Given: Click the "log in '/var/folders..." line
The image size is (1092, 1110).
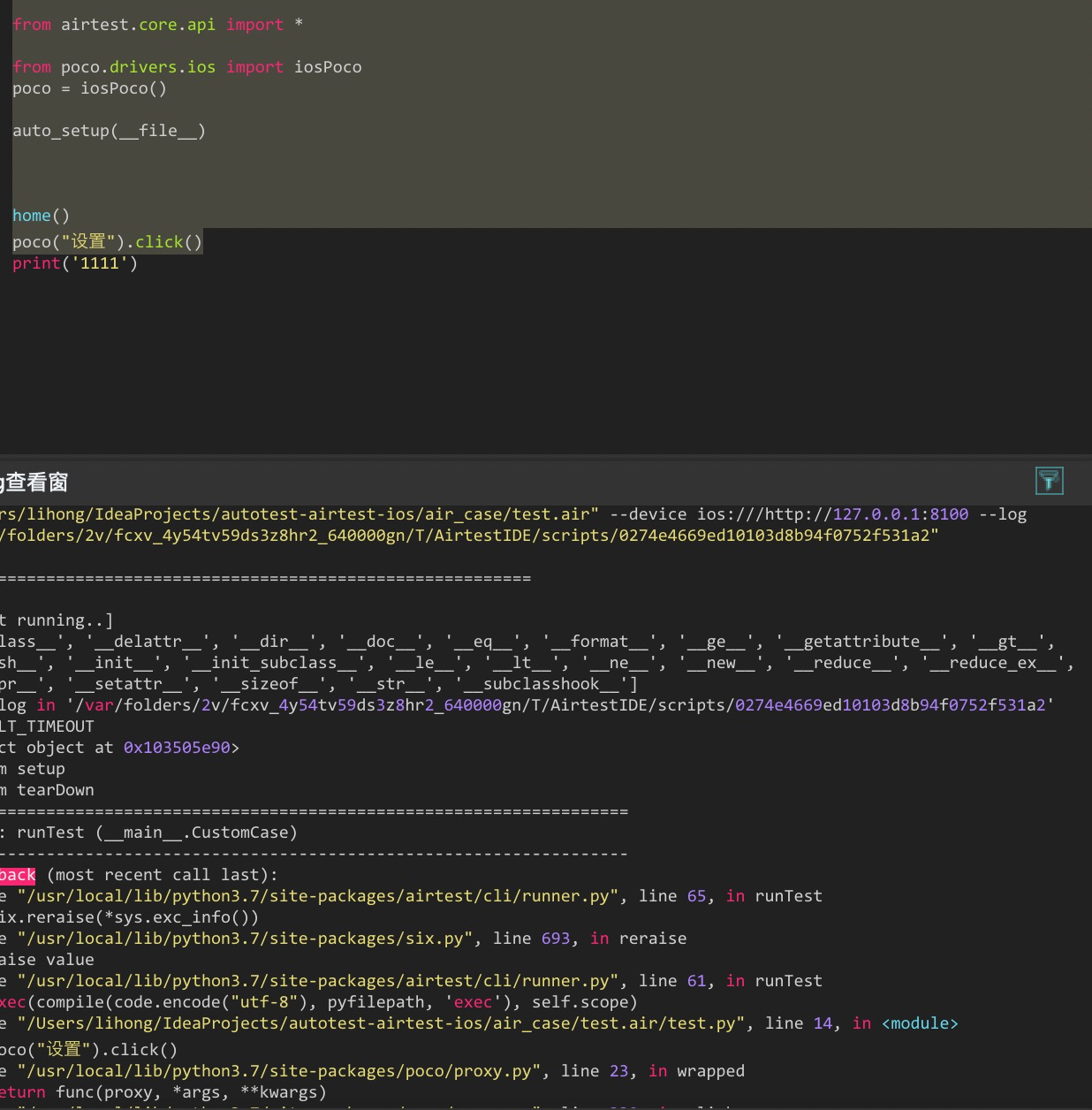Looking at the screenshot, I should [x=527, y=705].
